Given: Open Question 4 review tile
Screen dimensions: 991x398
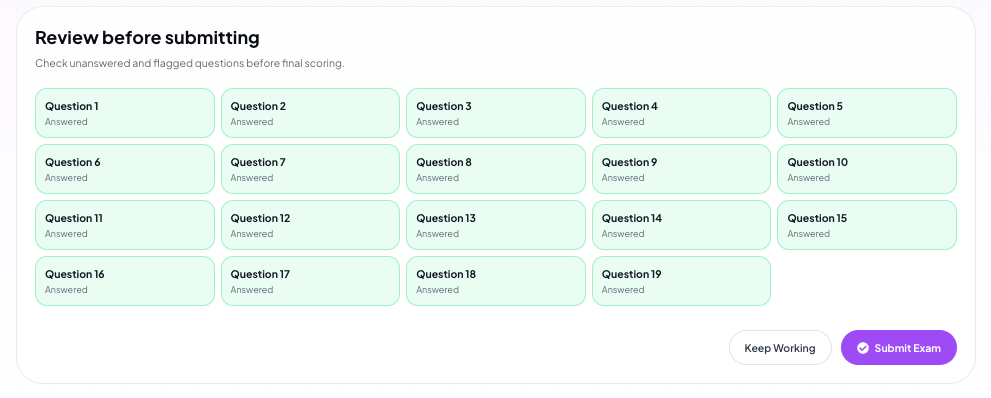Looking at the screenshot, I should 681,113.
